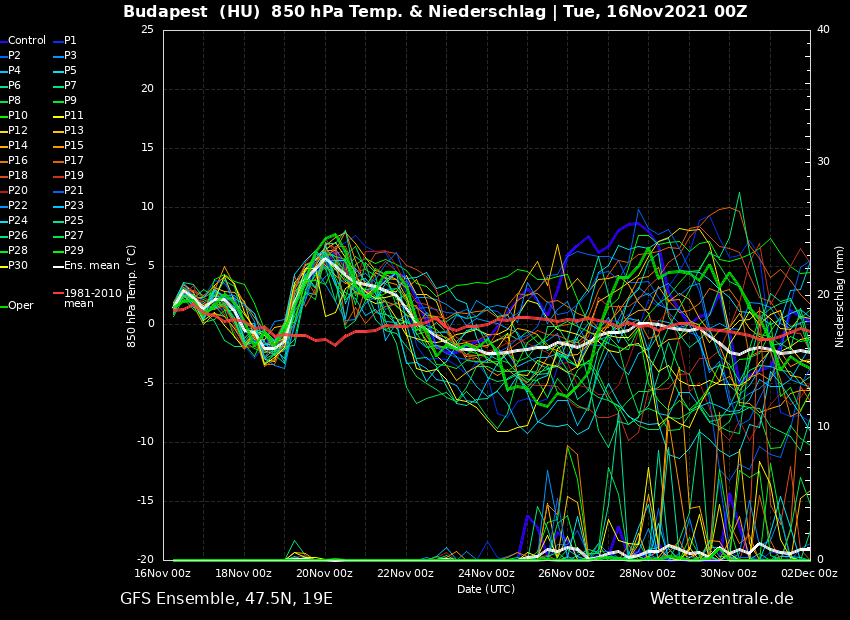Select the Ens. mean legend entry
The width and height of the screenshot is (850, 620).
pyautogui.click(x=91, y=266)
